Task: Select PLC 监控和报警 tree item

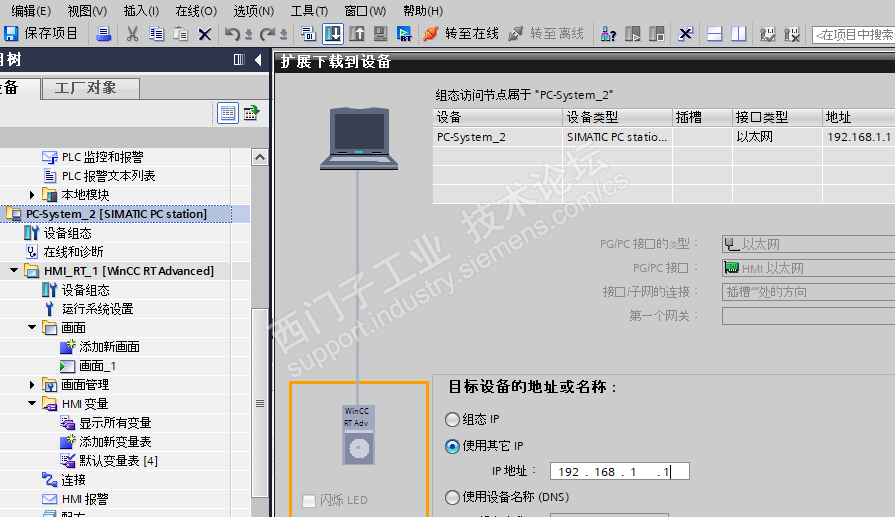Action: [102, 157]
